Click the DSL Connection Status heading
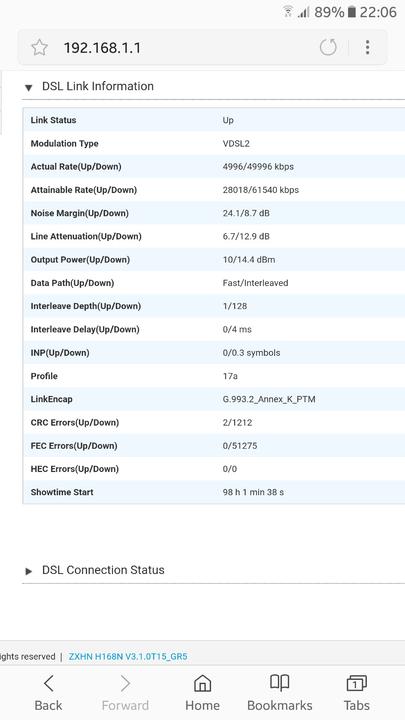The image size is (405, 720). 103,570
